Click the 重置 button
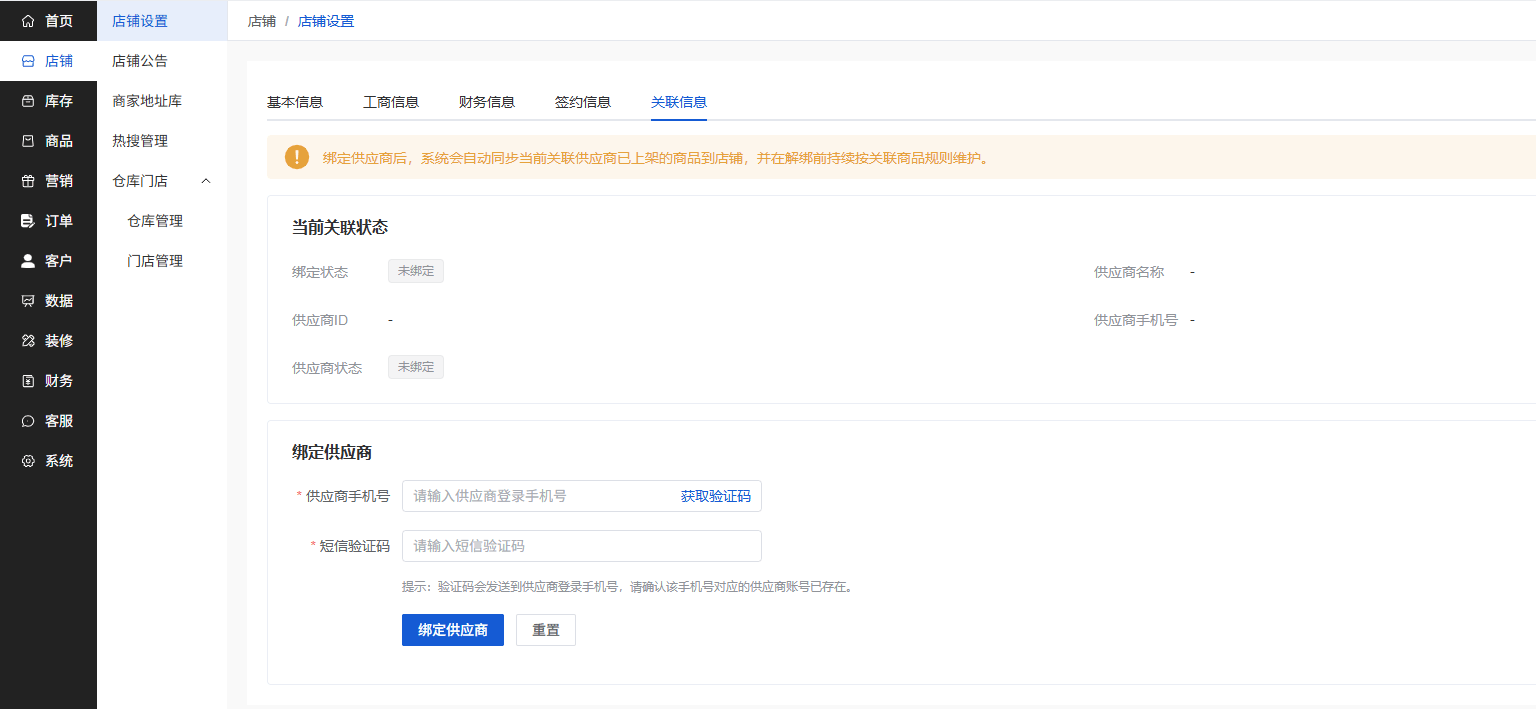This screenshot has height=709, width=1536. click(x=546, y=630)
